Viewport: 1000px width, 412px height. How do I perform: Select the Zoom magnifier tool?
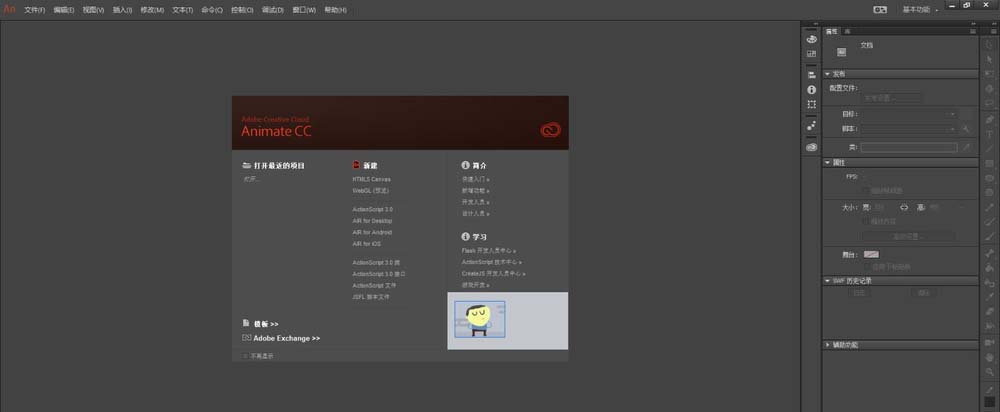[x=990, y=371]
